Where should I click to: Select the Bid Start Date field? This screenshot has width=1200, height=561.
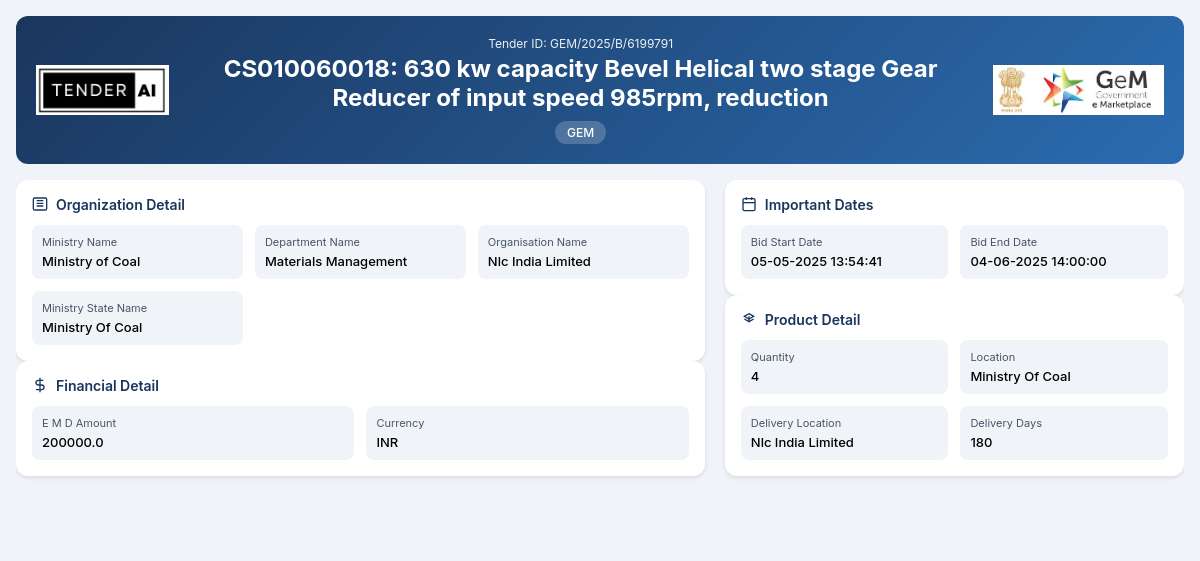[844, 252]
